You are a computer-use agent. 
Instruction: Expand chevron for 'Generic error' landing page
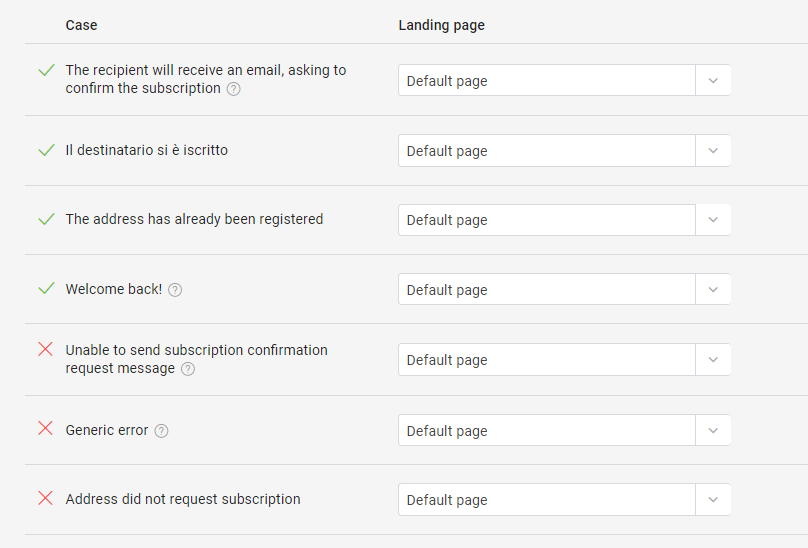coord(713,431)
